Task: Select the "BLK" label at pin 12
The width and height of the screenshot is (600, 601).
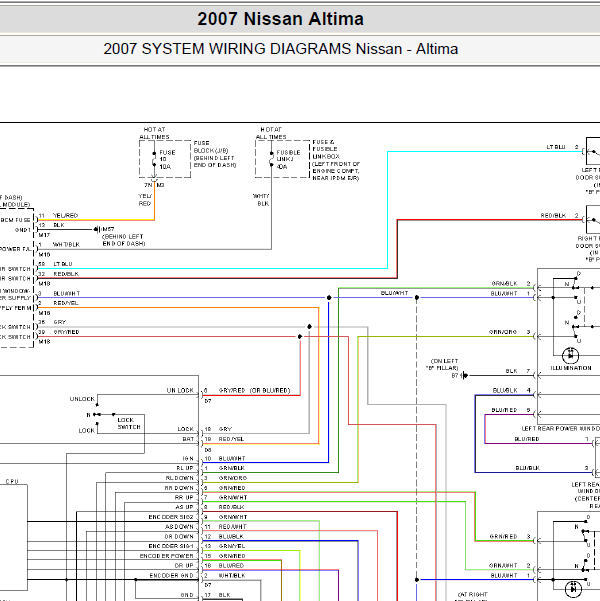Action: (59, 225)
